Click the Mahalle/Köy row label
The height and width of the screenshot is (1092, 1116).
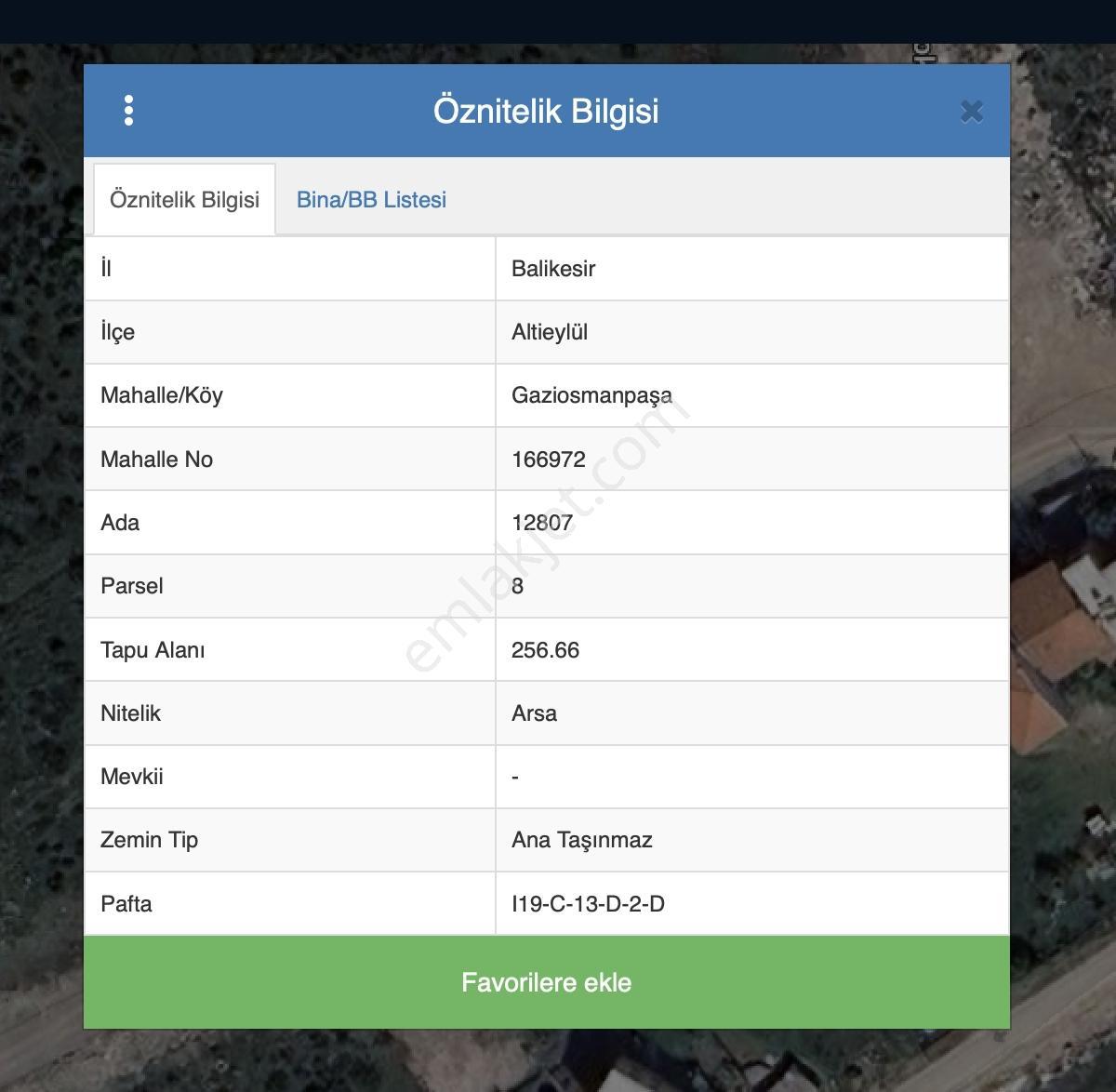click(x=162, y=395)
